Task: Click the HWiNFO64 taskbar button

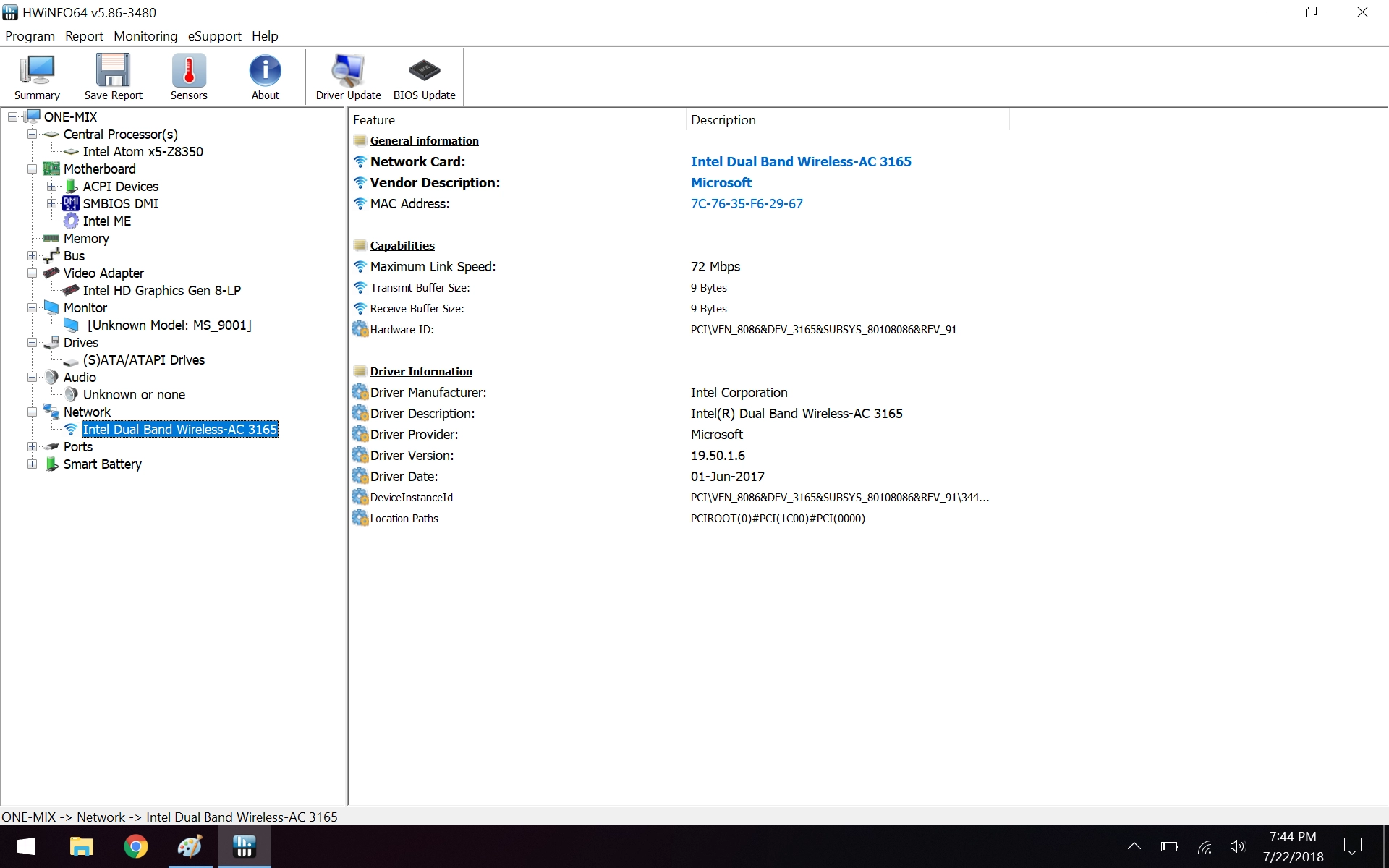Action: click(244, 846)
